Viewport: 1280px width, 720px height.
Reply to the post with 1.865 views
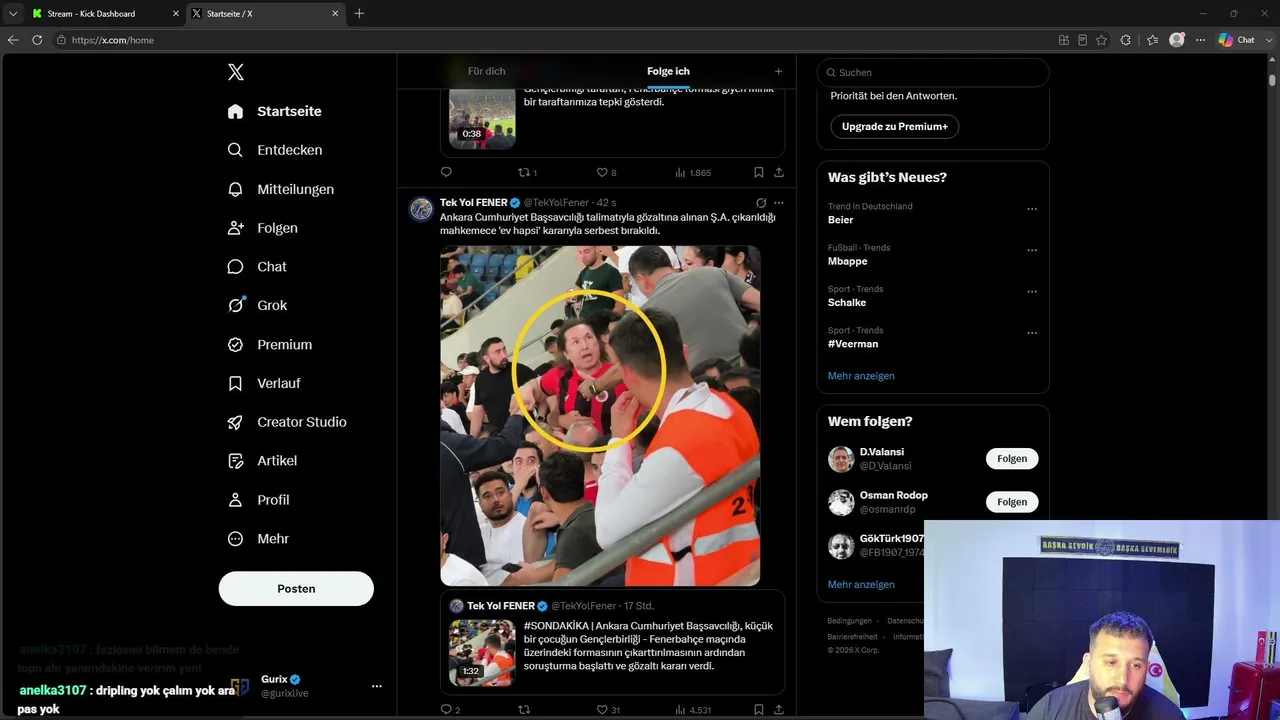tap(446, 172)
